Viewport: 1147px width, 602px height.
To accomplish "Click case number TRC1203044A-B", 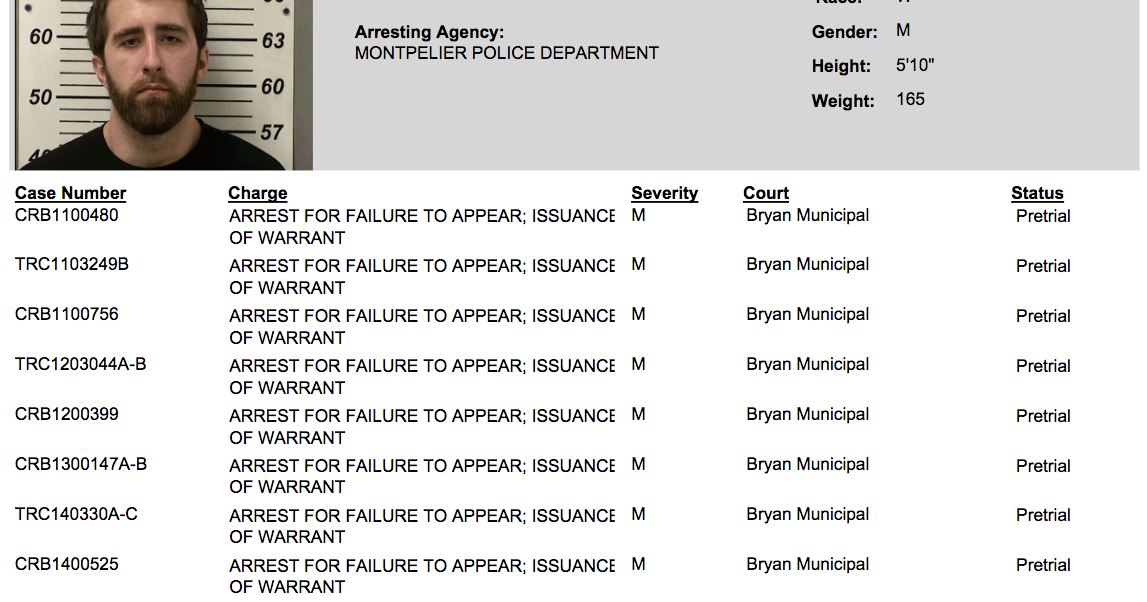I will point(80,364).
